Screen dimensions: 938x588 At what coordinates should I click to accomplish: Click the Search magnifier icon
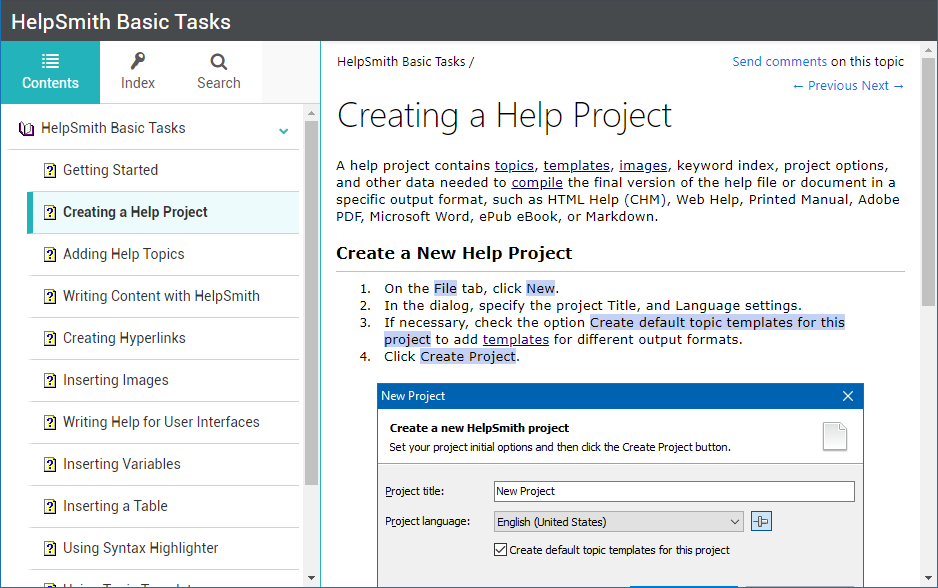pos(219,62)
